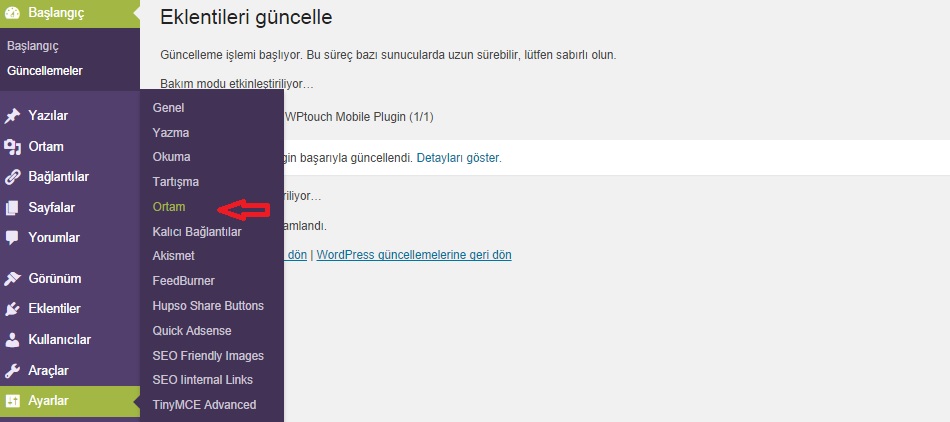Click the Başlangıç dashboard gauge icon
This screenshot has height=422, width=950.
[x=12, y=13]
